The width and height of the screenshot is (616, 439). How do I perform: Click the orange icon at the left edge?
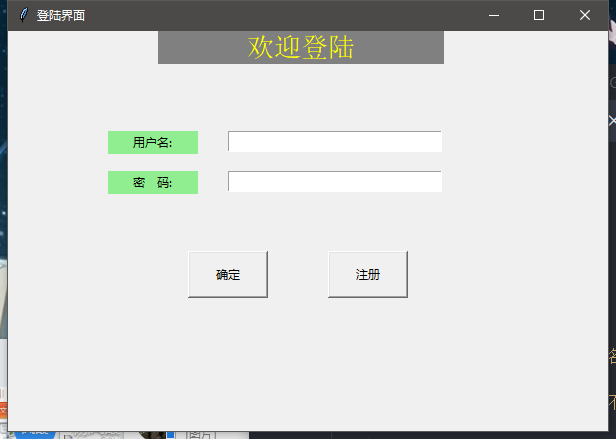(x=3, y=410)
